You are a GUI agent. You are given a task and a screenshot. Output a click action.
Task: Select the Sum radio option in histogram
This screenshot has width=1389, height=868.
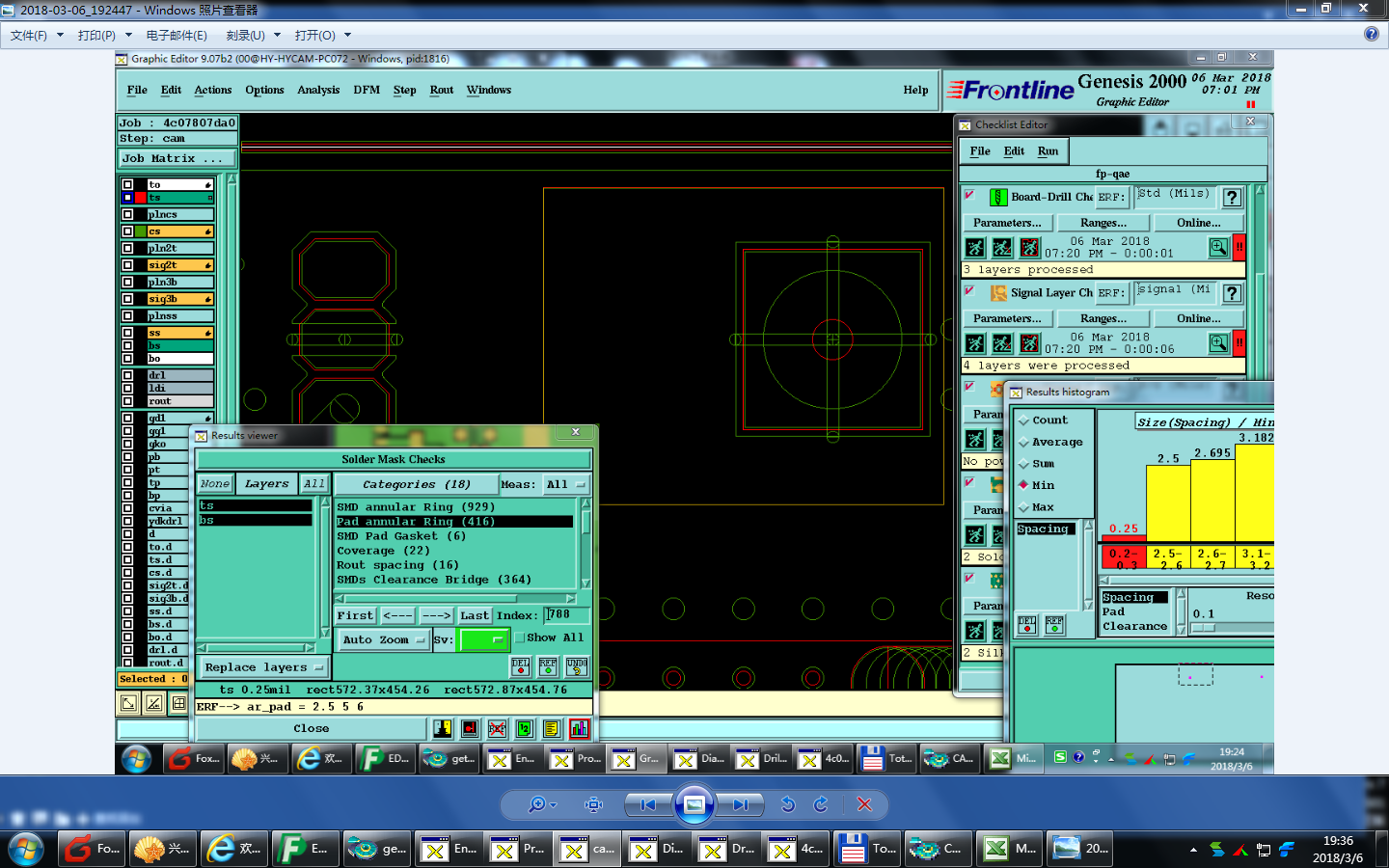(1024, 464)
